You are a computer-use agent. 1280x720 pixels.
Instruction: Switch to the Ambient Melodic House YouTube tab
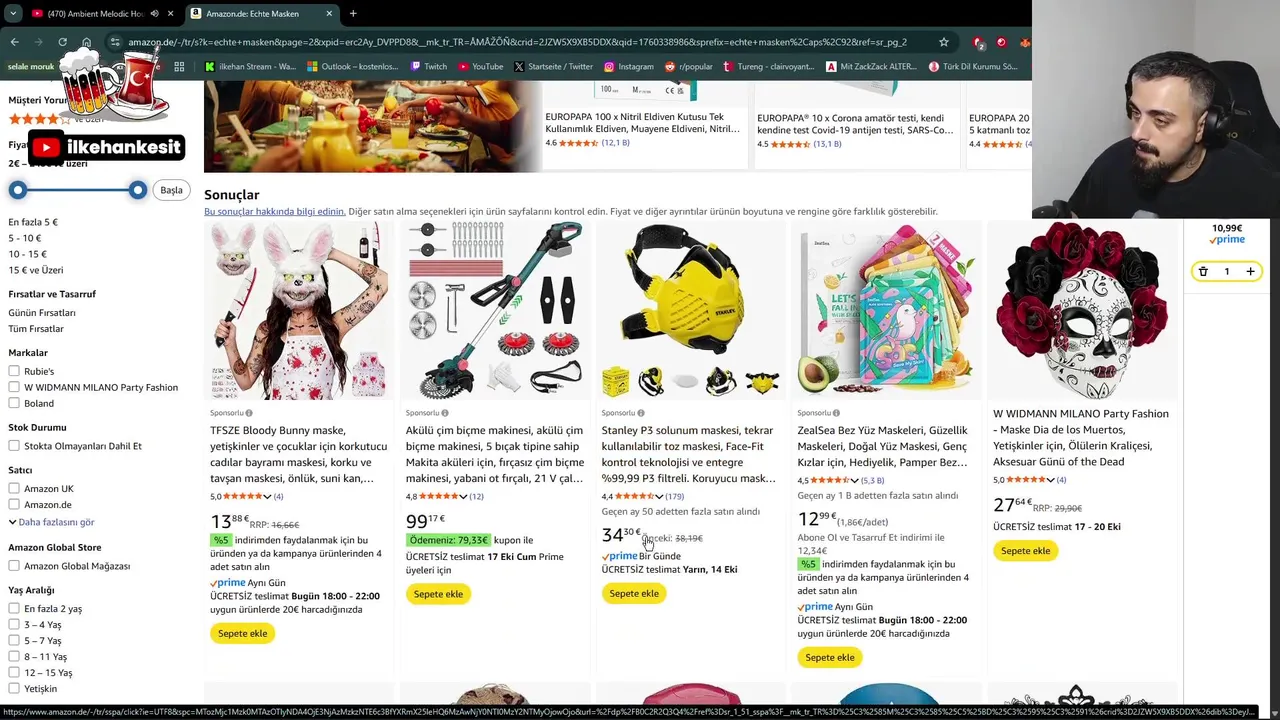[x=100, y=13]
